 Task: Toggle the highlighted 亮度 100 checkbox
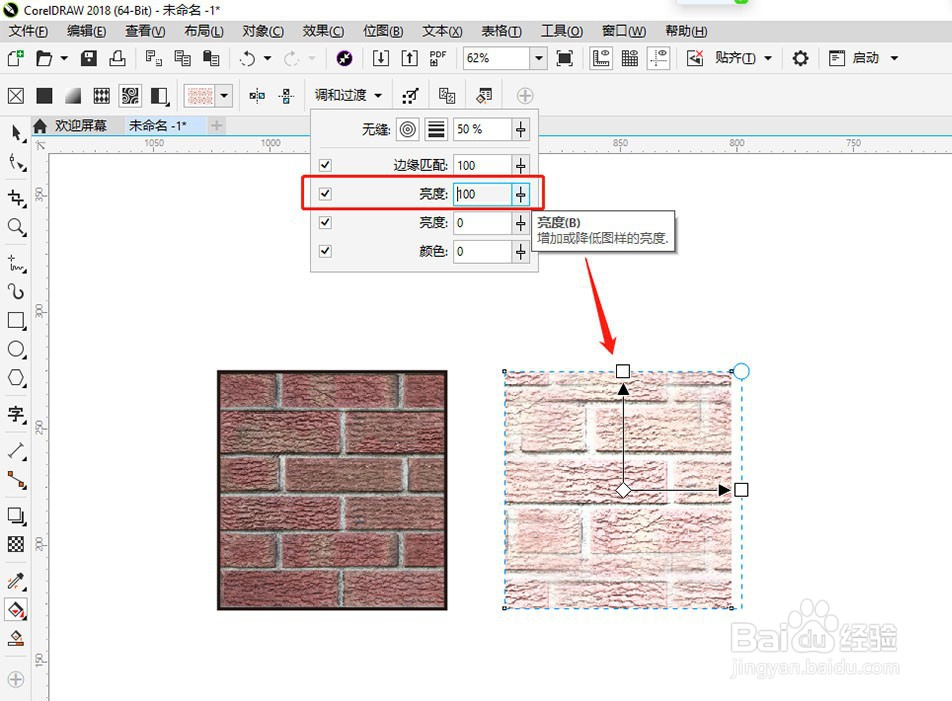[325, 194]
